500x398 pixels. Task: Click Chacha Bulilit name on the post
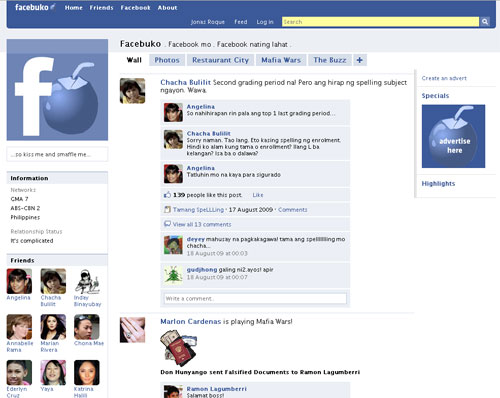(185, 82)
